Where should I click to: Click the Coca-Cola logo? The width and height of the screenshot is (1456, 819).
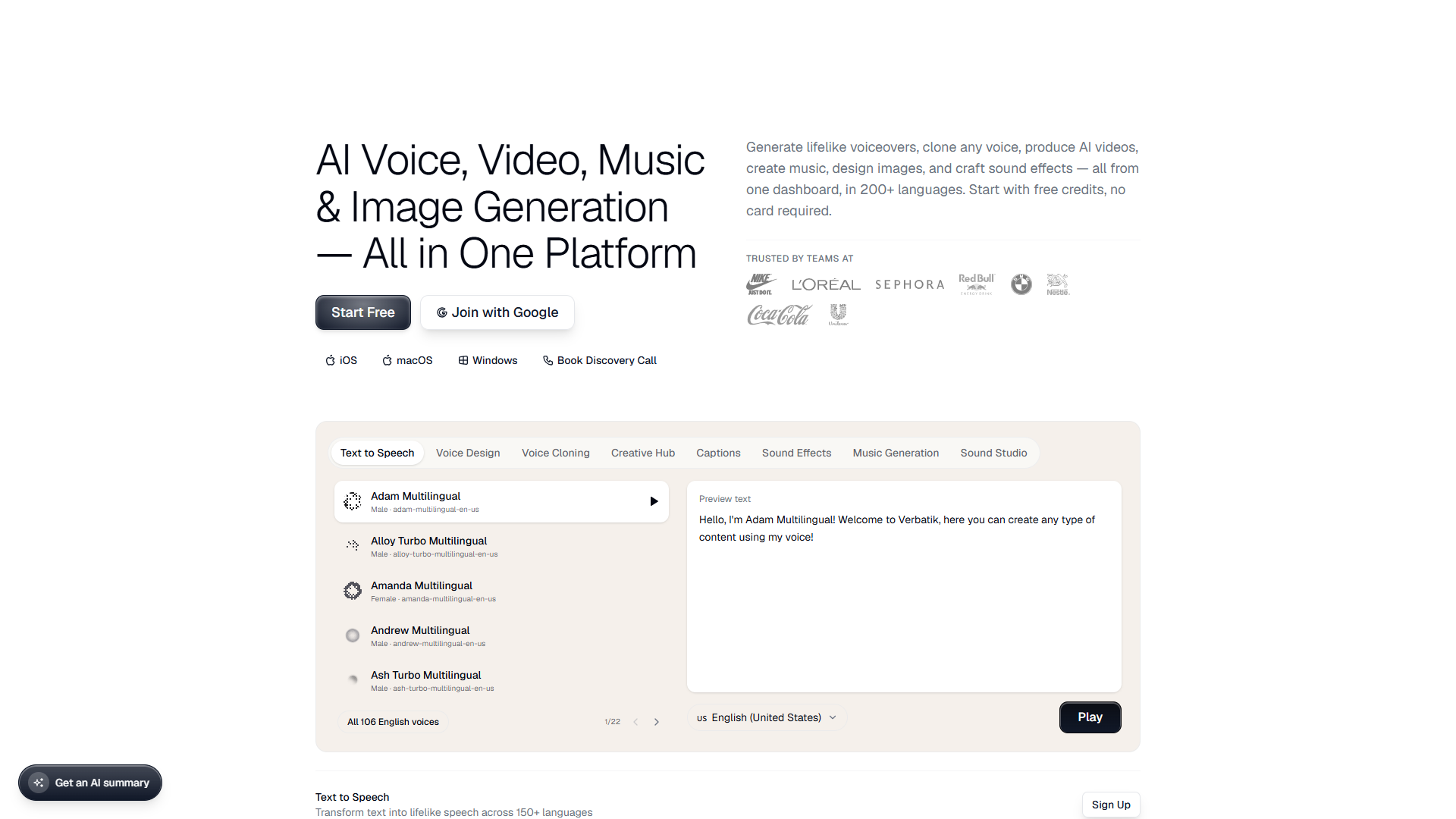click(779, 315)
